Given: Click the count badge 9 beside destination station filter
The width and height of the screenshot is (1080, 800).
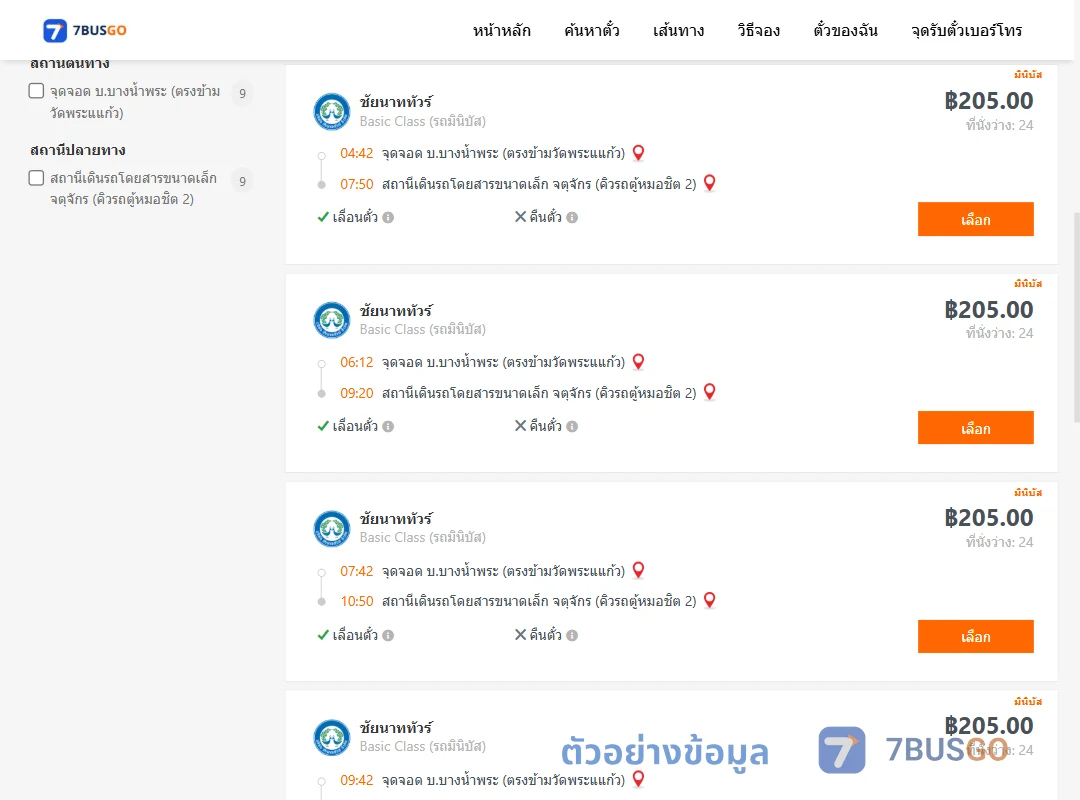Looking at the screenshot, I should (x=242, y=181).
